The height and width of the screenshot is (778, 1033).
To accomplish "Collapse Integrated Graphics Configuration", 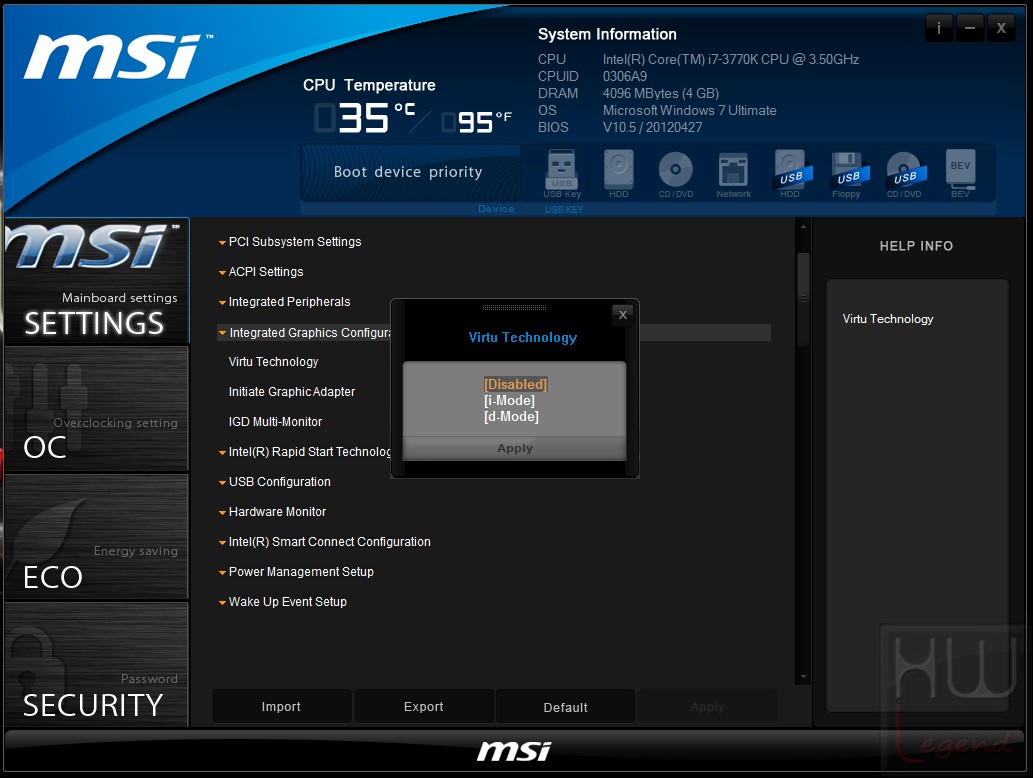I will (304, 333).
